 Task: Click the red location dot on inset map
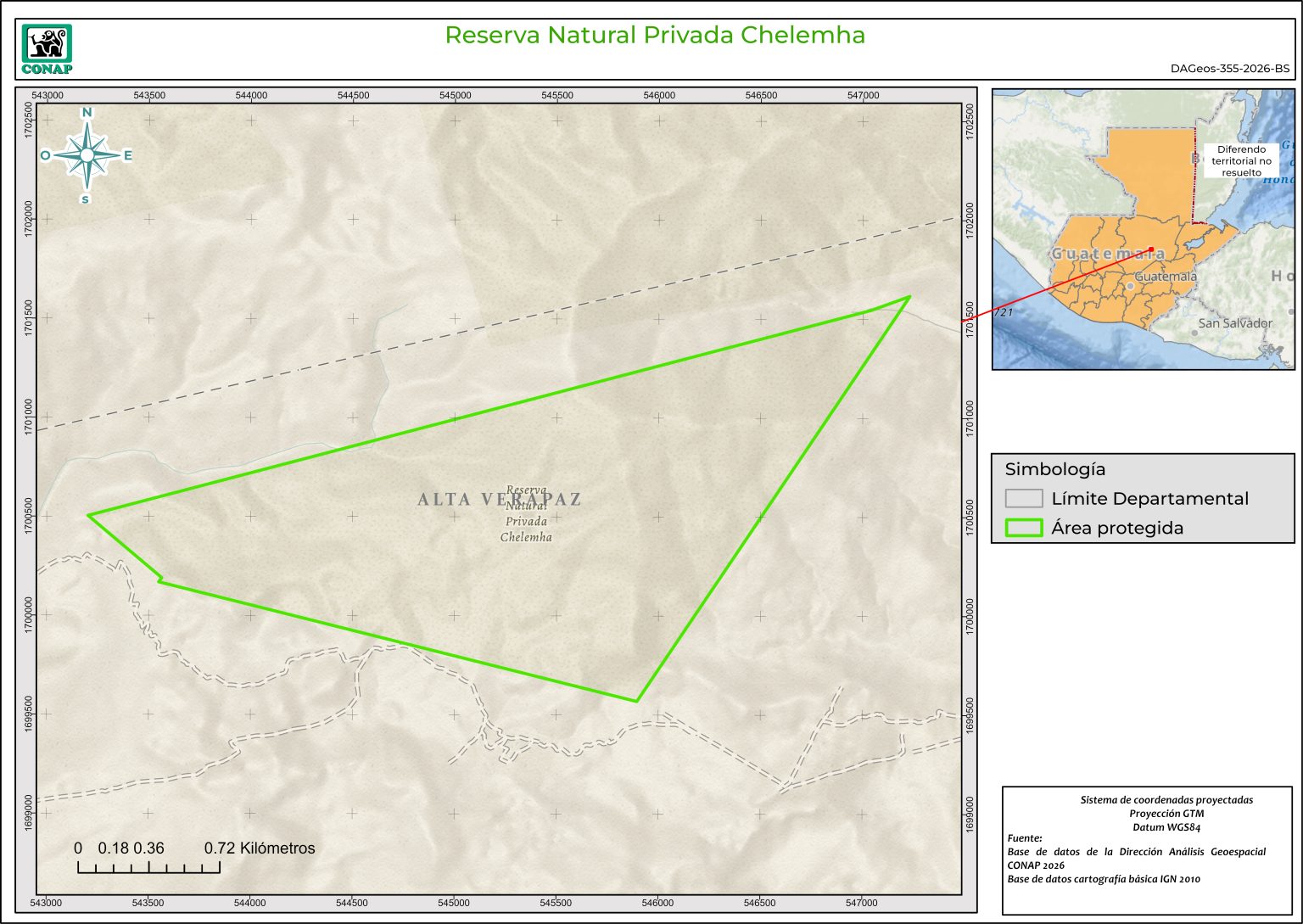click(x=1151, y=249)
